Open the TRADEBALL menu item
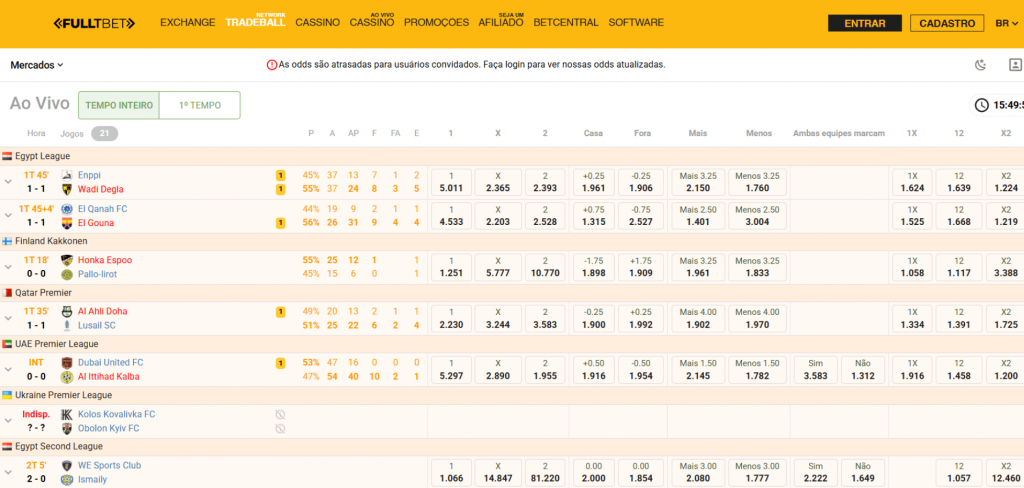1024x488 pixels. (x=255, y=20)
